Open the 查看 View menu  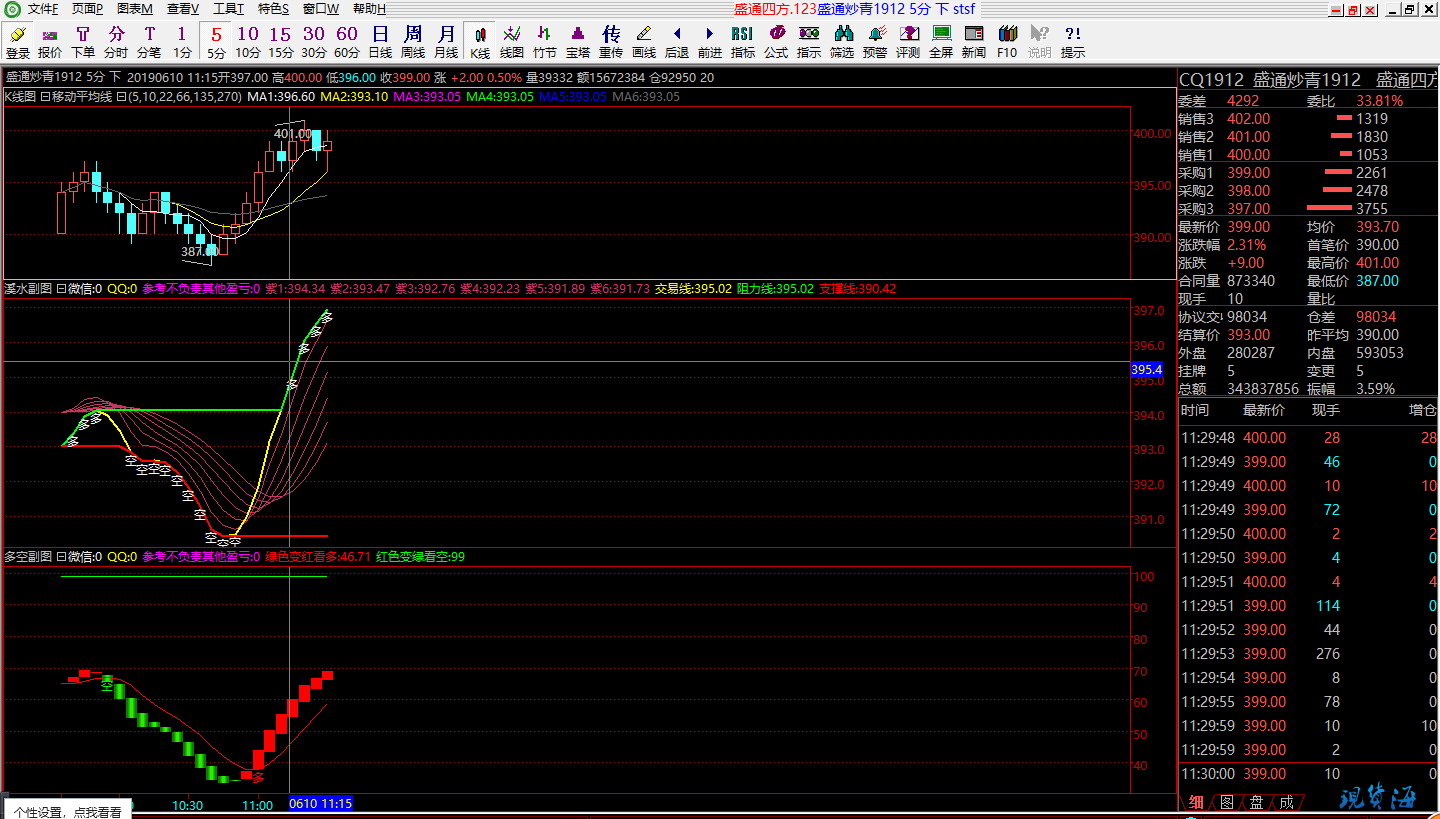[183, 9]
